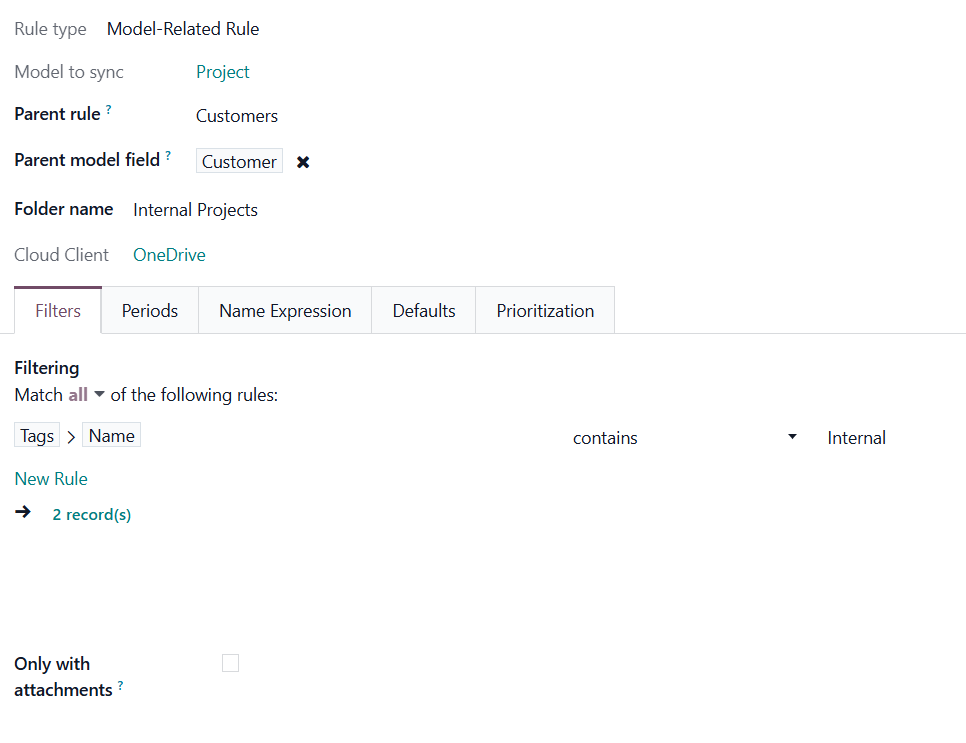Switch to the Periods tab
The image size is (966, 743).
[150, 311]
